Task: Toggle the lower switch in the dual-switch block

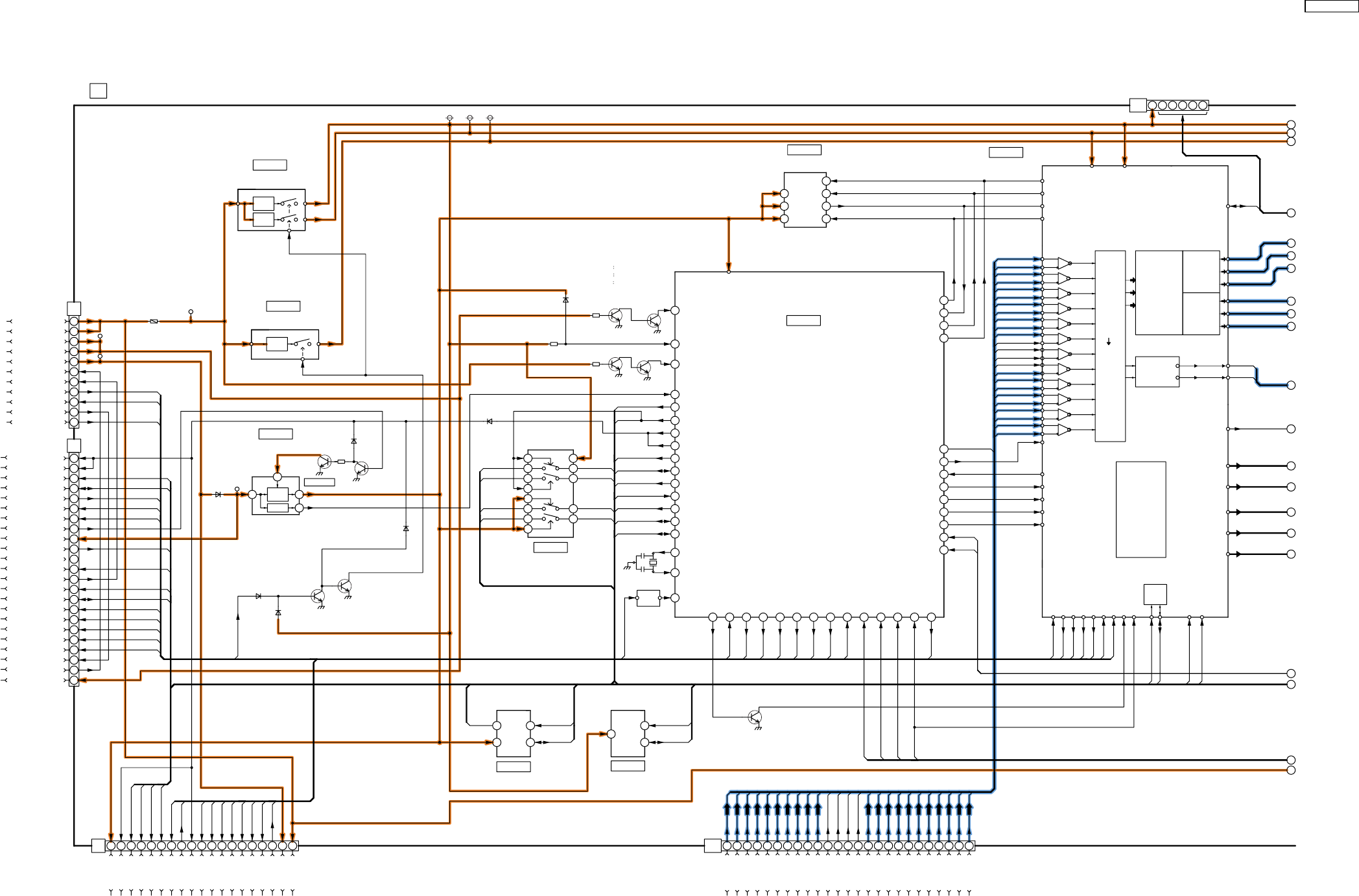Action: (290, 219)
